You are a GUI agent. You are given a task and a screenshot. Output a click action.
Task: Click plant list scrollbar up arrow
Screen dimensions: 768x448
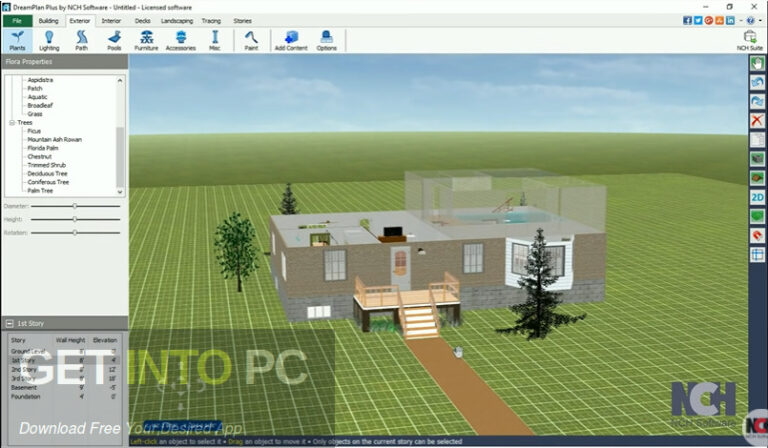[120, 80]
